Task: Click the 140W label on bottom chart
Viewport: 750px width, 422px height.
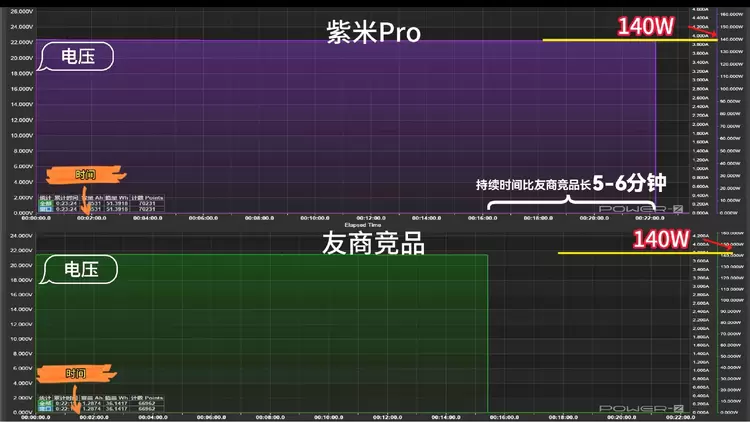Action: [x=660, y=240]
